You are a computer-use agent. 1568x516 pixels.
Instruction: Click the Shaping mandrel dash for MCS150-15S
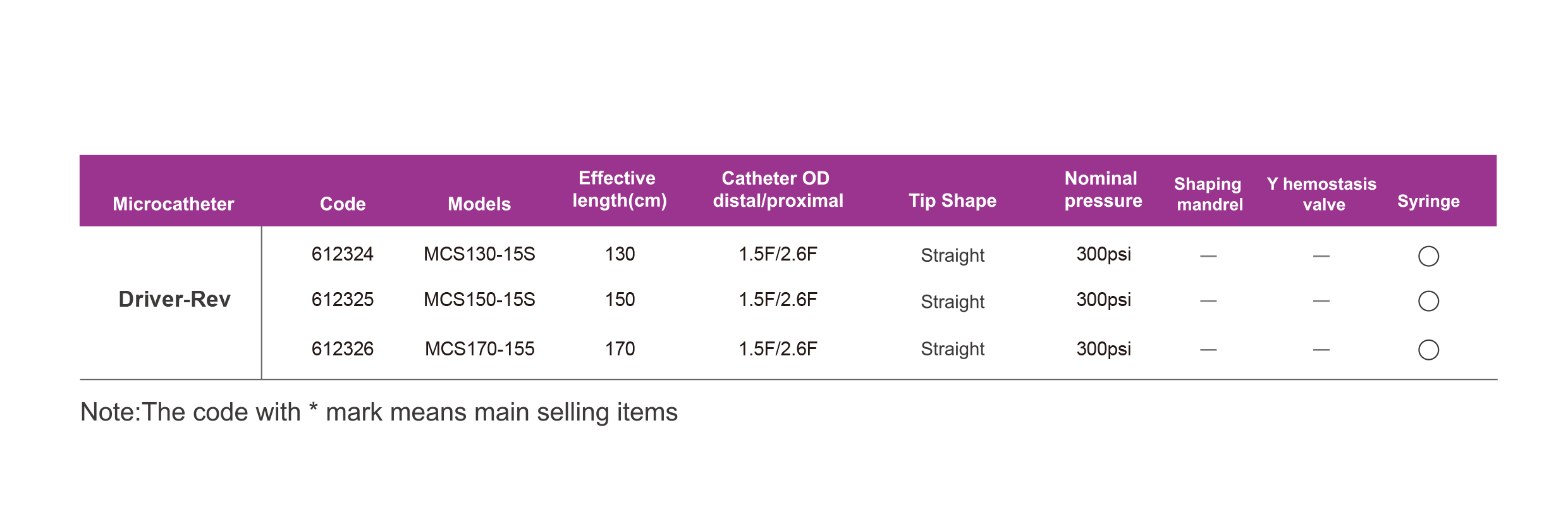point(1208,301)
